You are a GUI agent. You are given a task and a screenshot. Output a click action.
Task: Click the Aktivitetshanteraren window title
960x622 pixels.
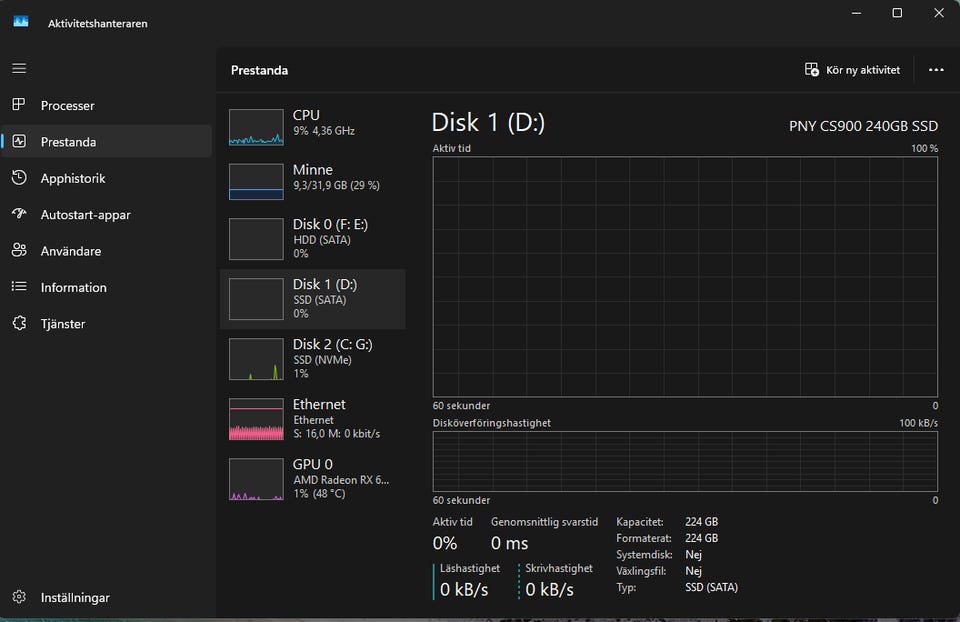98,24
